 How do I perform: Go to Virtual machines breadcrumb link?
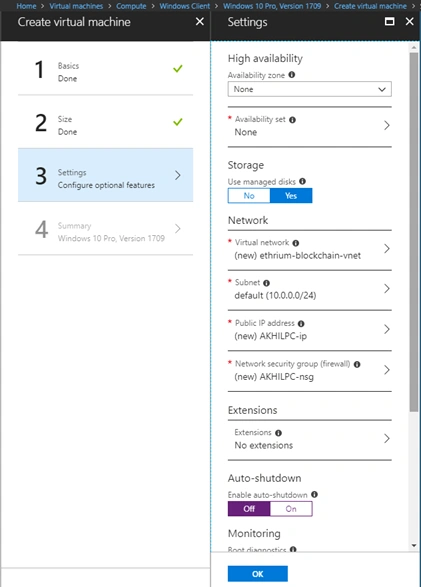(x=76, y=6)
